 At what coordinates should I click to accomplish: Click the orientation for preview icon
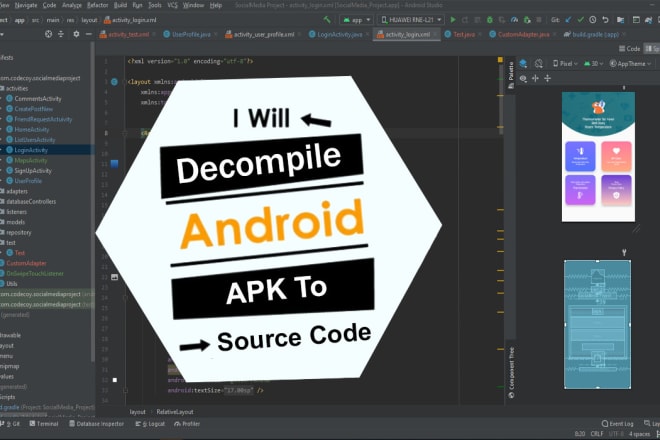[539, 64]
